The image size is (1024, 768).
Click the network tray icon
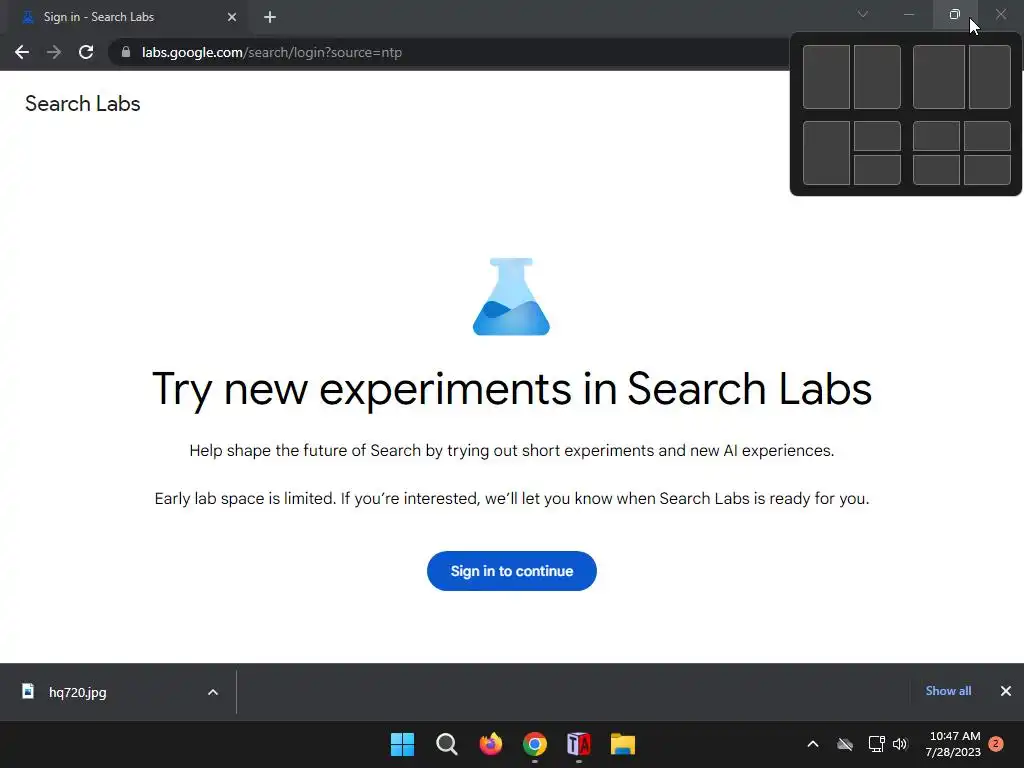[x=876, y=744]
